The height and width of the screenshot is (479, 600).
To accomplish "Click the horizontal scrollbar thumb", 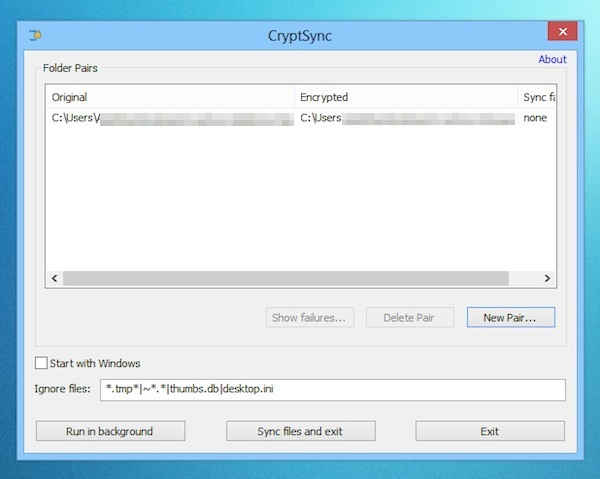I will coord(286,278).
